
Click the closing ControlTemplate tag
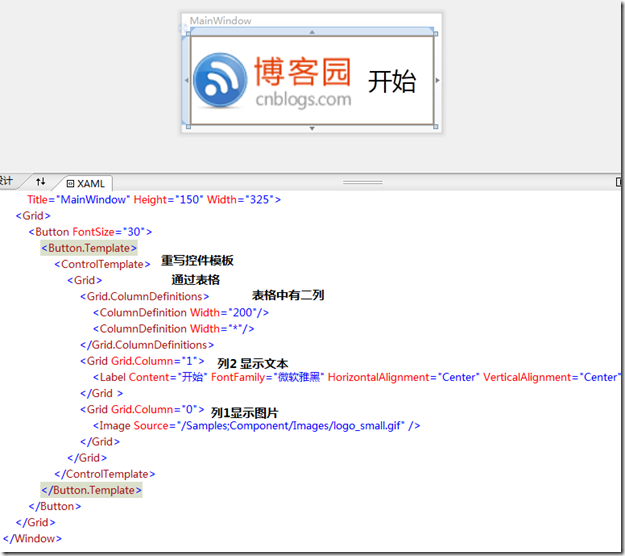point(105,474)
